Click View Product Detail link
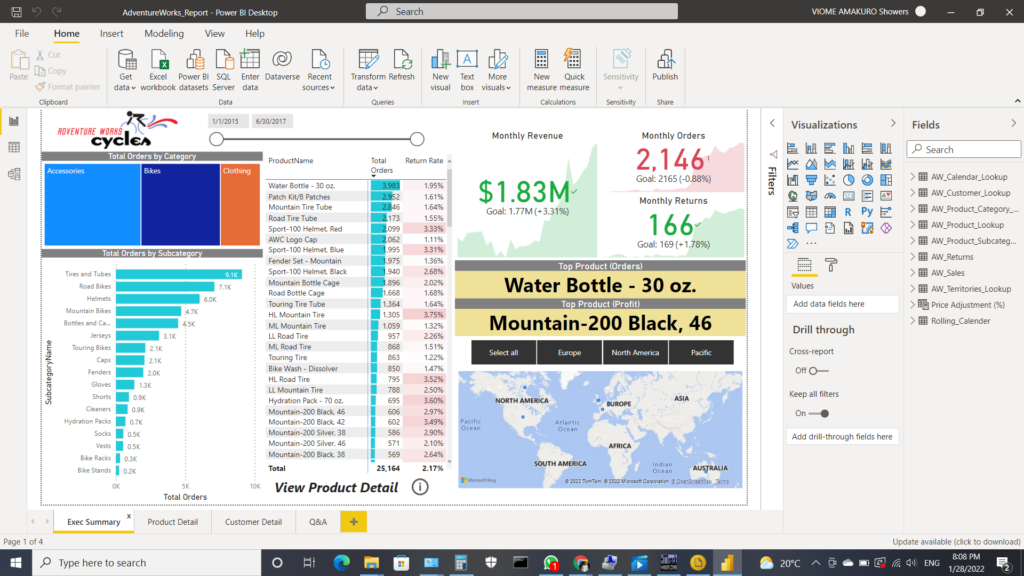This screenshot has width=1024, height=576. (336, 488)
